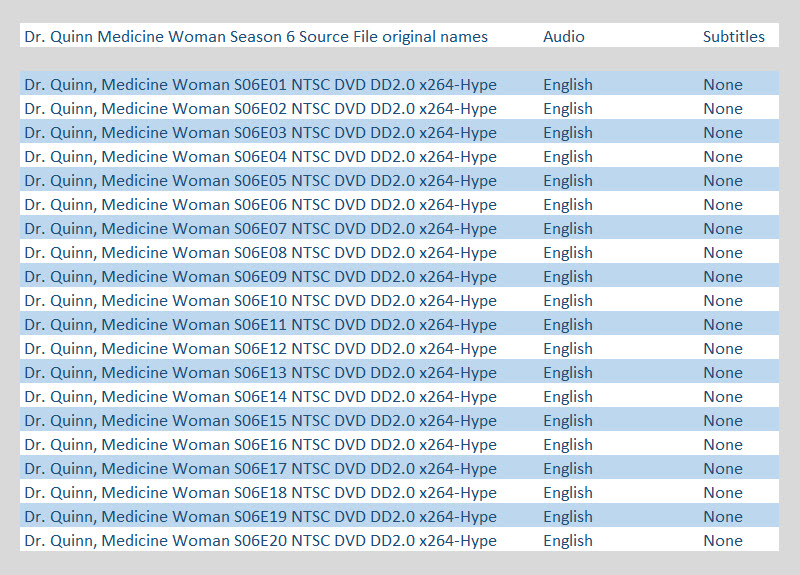Click 'English' audio in the S06E17 row
Screen dimensions: 800x575
click(568, 468)
